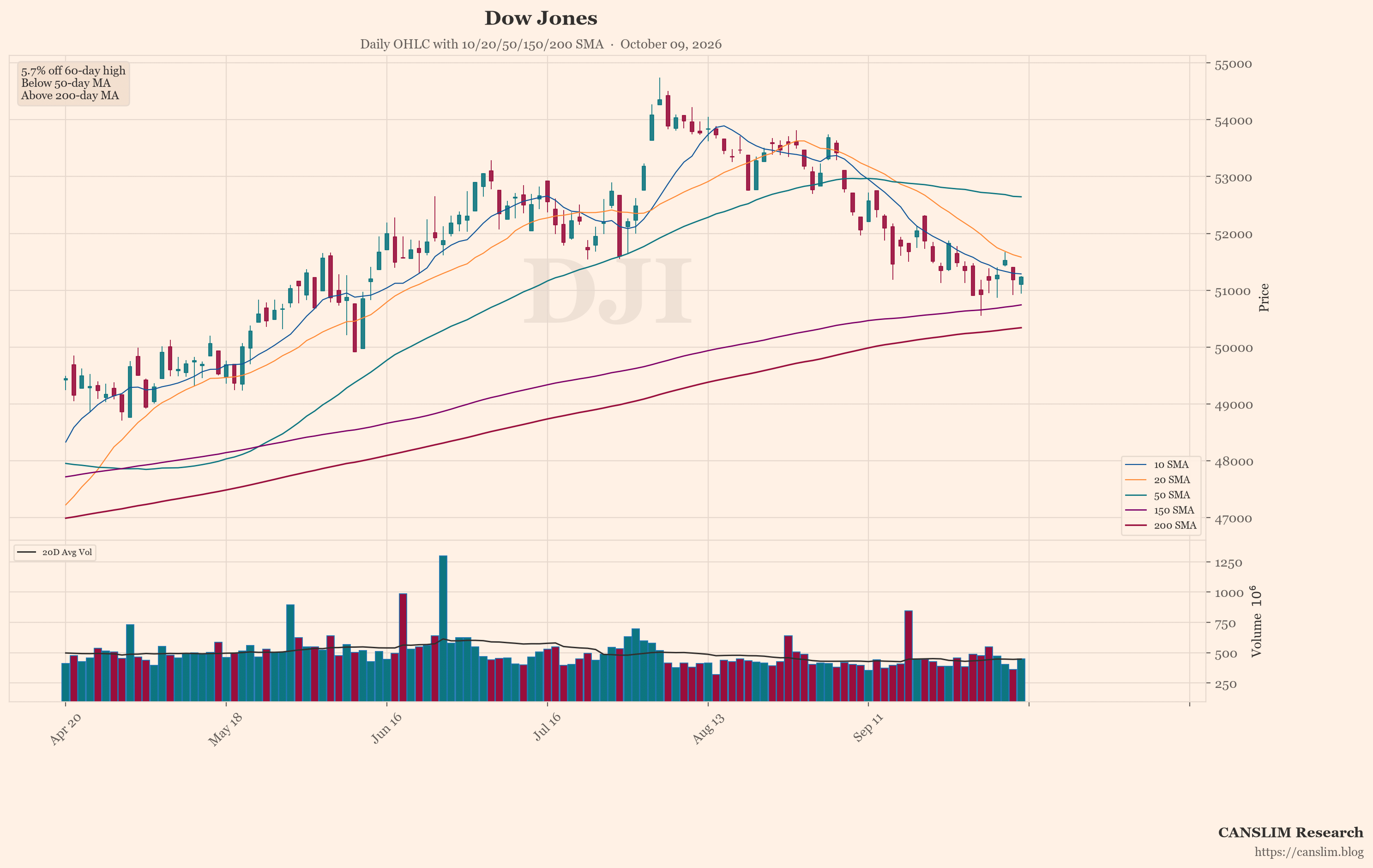The image size is (1373, 868).
Task: Click the Price y-axis label
Action: point(1264,297)
